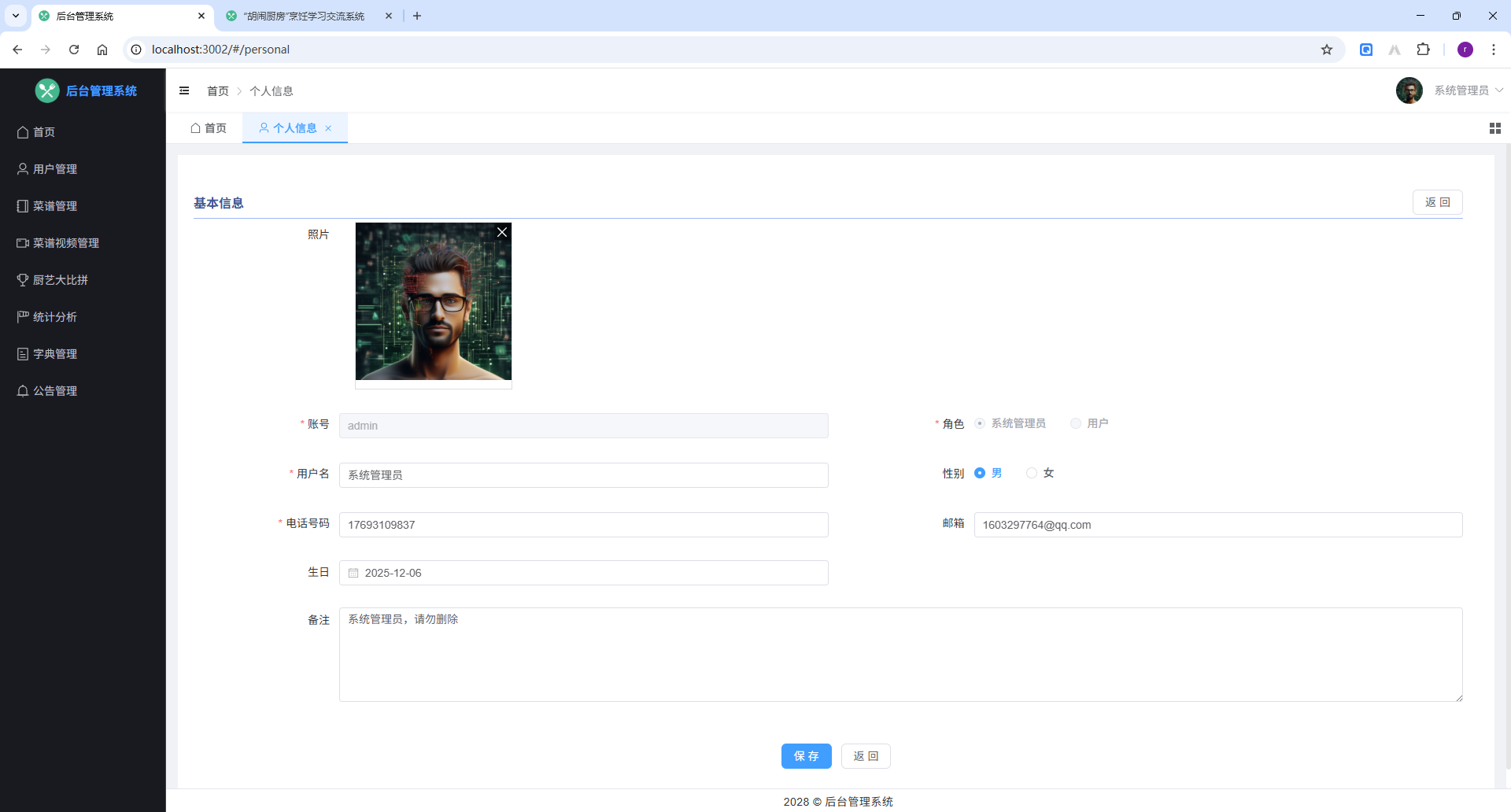The image size is (1511, 812).
Task: Select the 用户 role radio
Action: 1075,423
